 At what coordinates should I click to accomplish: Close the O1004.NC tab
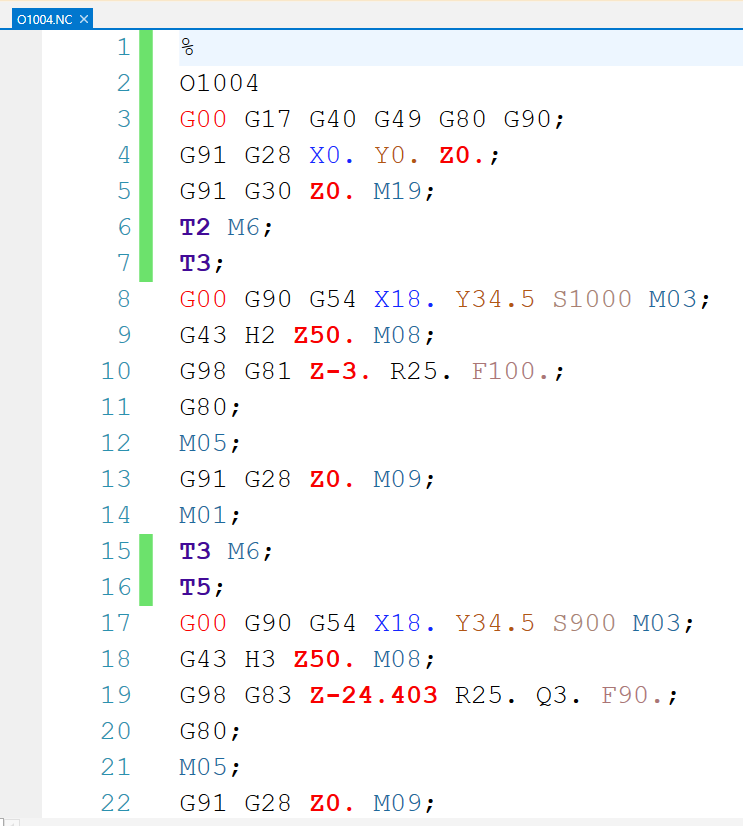pos(84,19)
